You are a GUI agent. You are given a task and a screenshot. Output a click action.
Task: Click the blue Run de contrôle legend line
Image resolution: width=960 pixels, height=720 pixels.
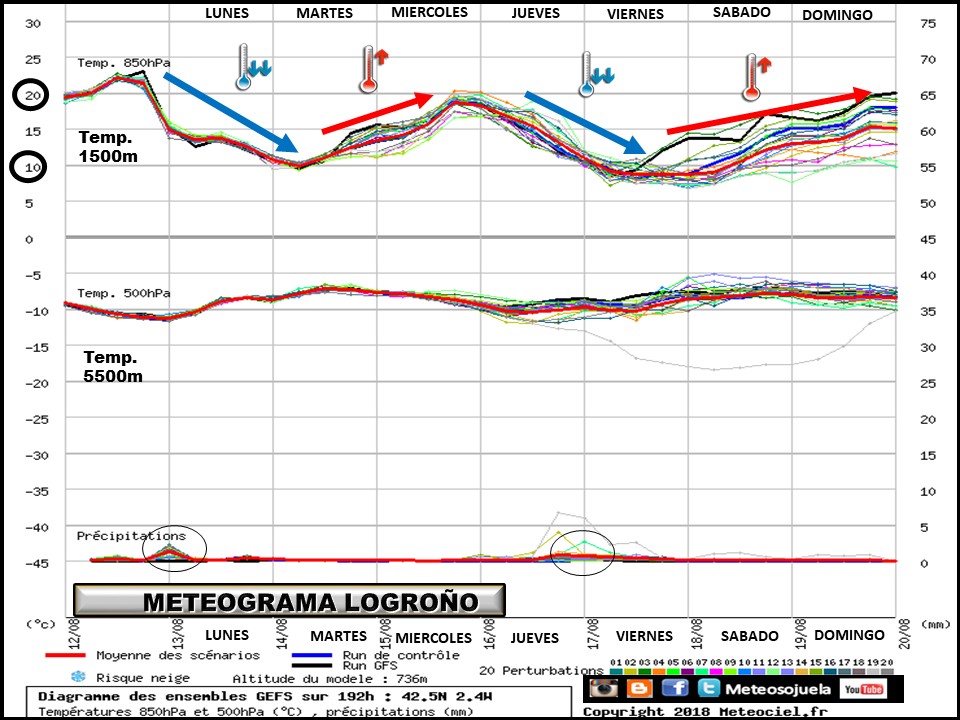point(312,656)
